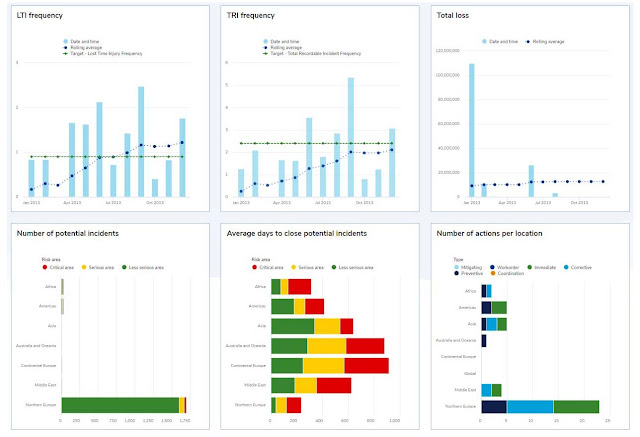Select Northern Europe green segment in actions chart
The height and width of the screenshot is (437, 640).
click(576, 407)
